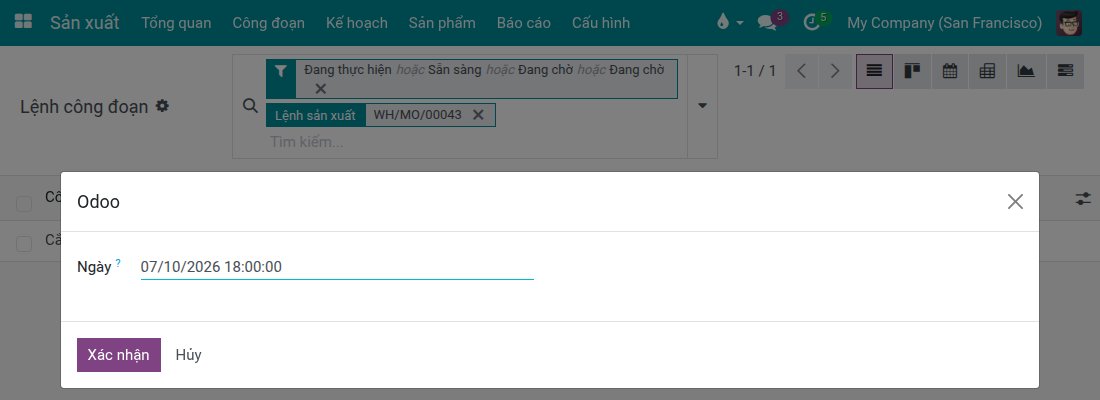The width and height of the screenshot is (1100, 400).
Task: Click the Xác nhận button
Action: pyautogui.click(x=119, y=354)
